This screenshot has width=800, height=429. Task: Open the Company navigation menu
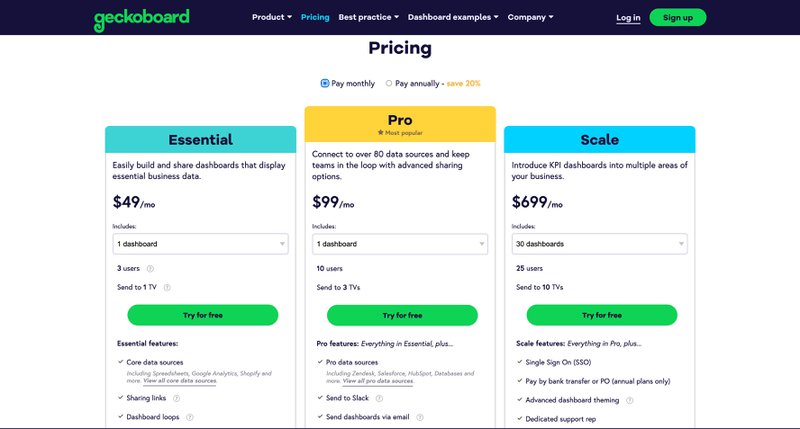click(529, 17)
